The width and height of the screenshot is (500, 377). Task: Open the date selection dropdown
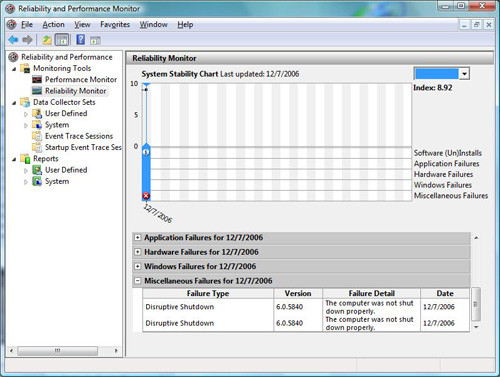pos(464,74)
